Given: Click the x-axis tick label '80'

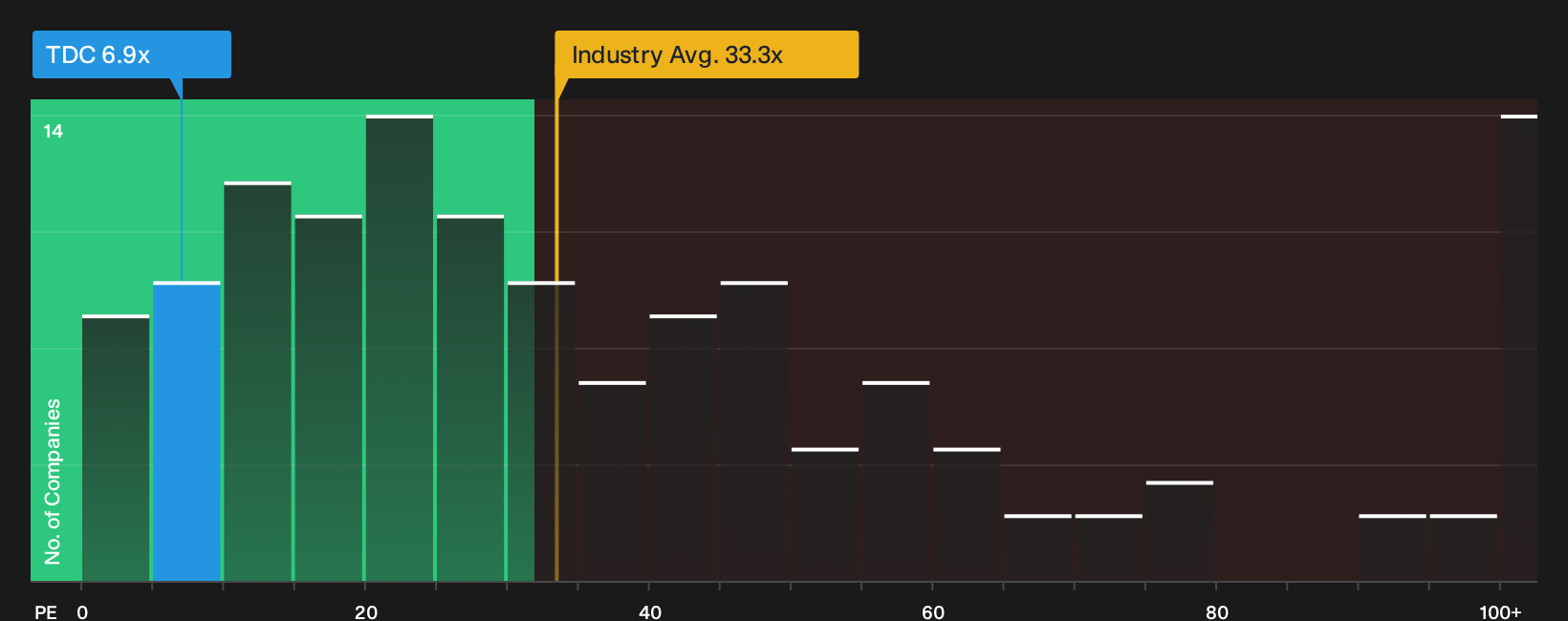Looking at the screenshot, I should pyautogui.click(x=1217, y=611).
